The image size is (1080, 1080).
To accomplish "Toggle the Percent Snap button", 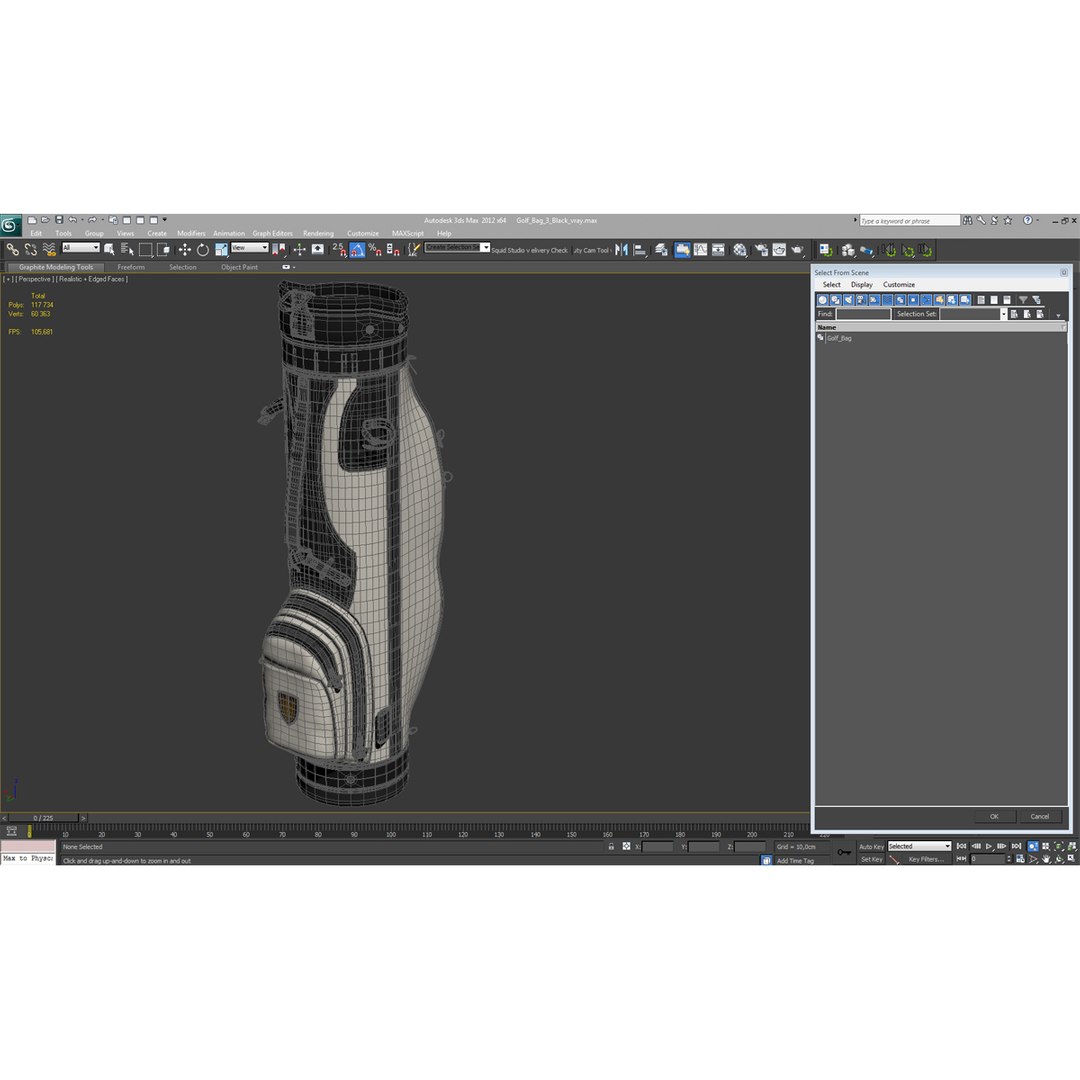I will (375, 250).
